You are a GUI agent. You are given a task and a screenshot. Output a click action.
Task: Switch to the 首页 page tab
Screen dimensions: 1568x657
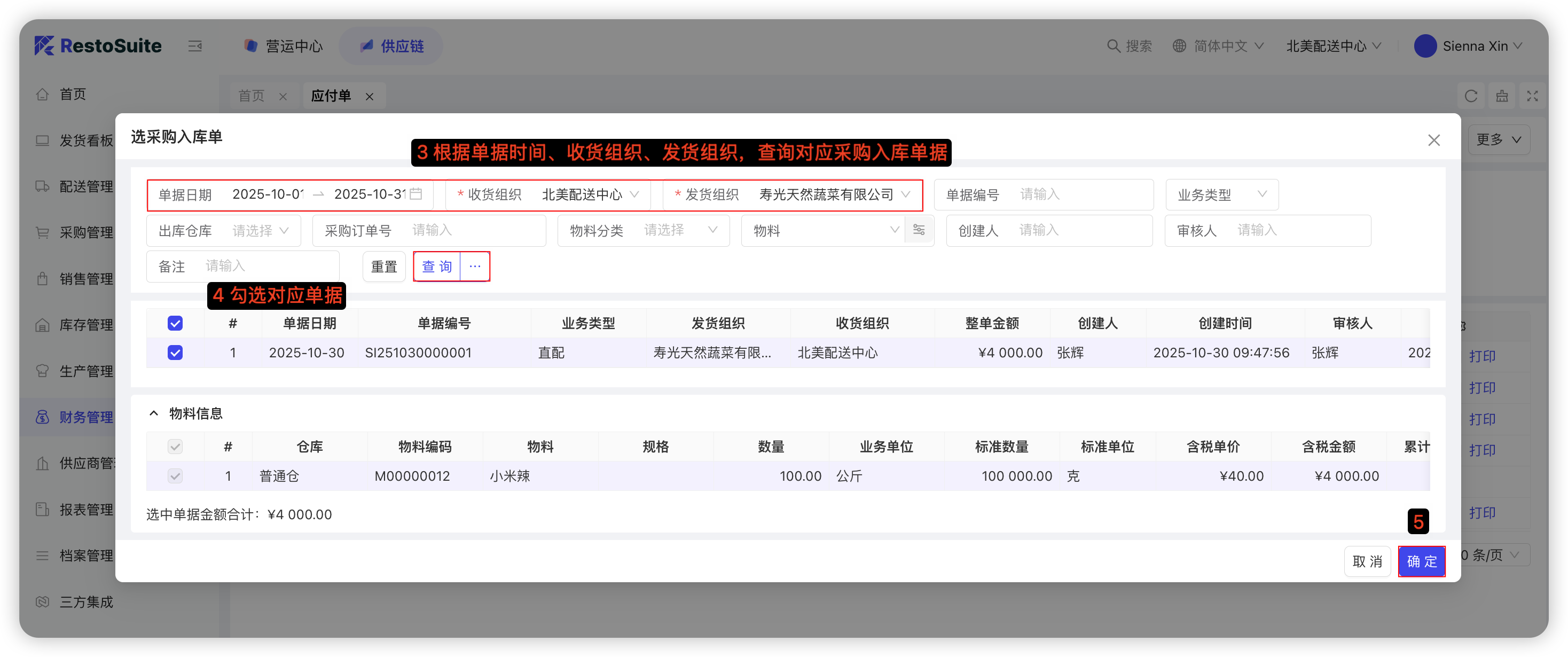point(252,96)
